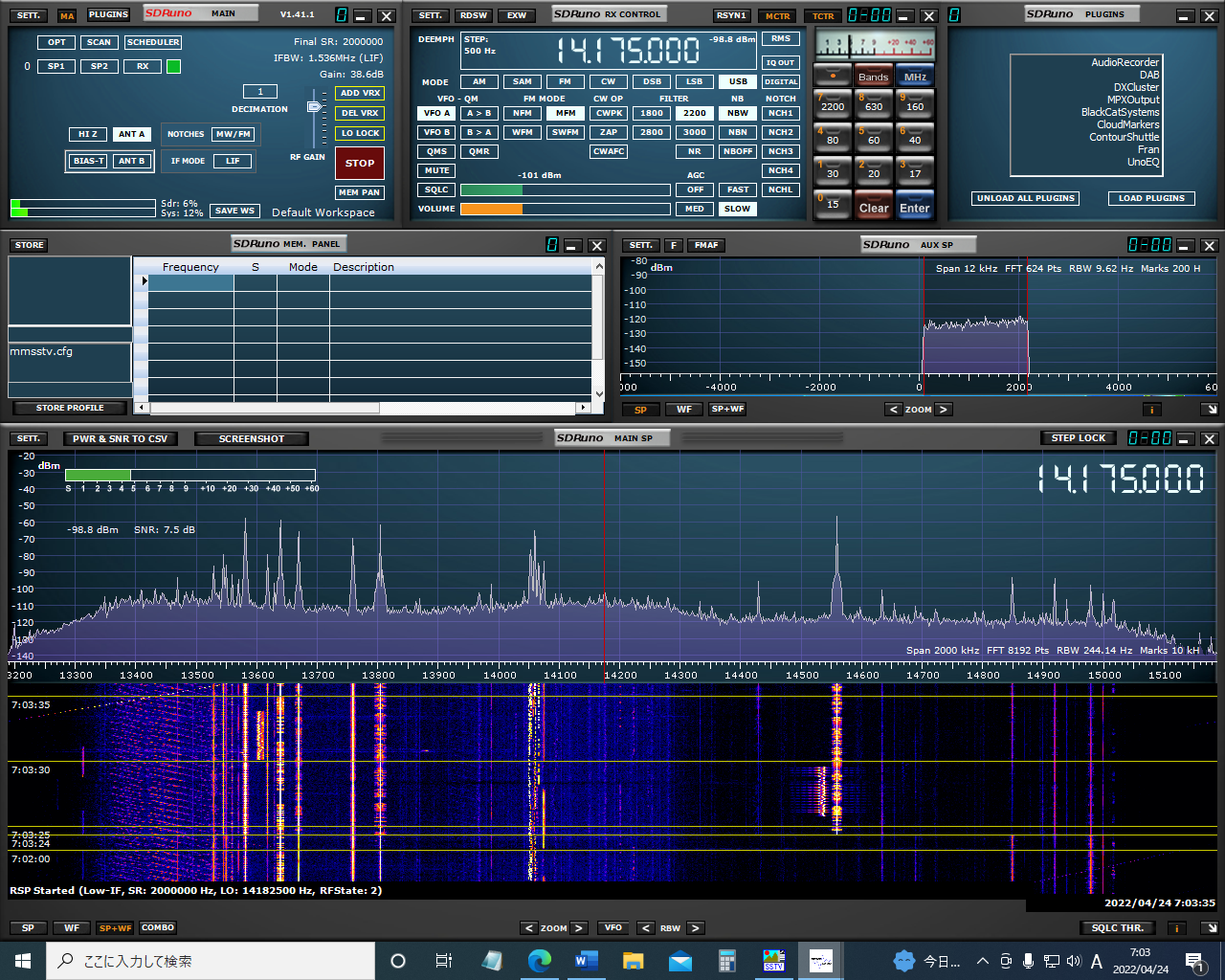The width and height of the screenshot is (1225, 980).
Task: Switch MAIN SP to SP+WF view
Action: [x=115, y=927]
